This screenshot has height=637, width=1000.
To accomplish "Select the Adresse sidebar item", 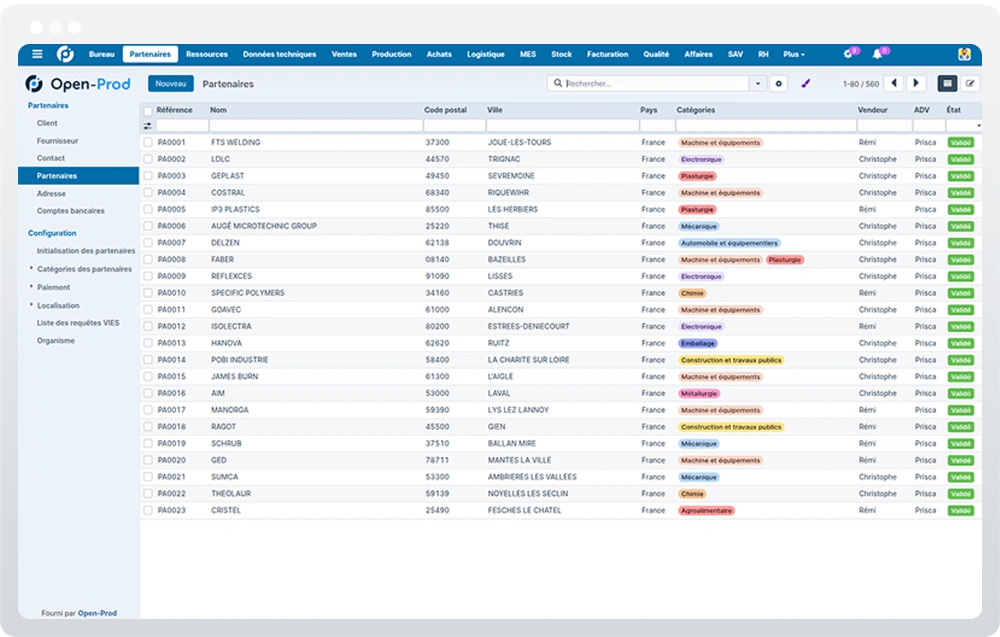I will pos(51,194).
